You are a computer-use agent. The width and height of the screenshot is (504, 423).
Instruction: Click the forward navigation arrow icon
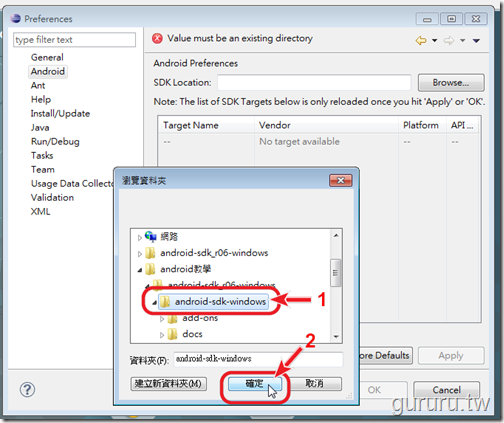coord(449,41)
